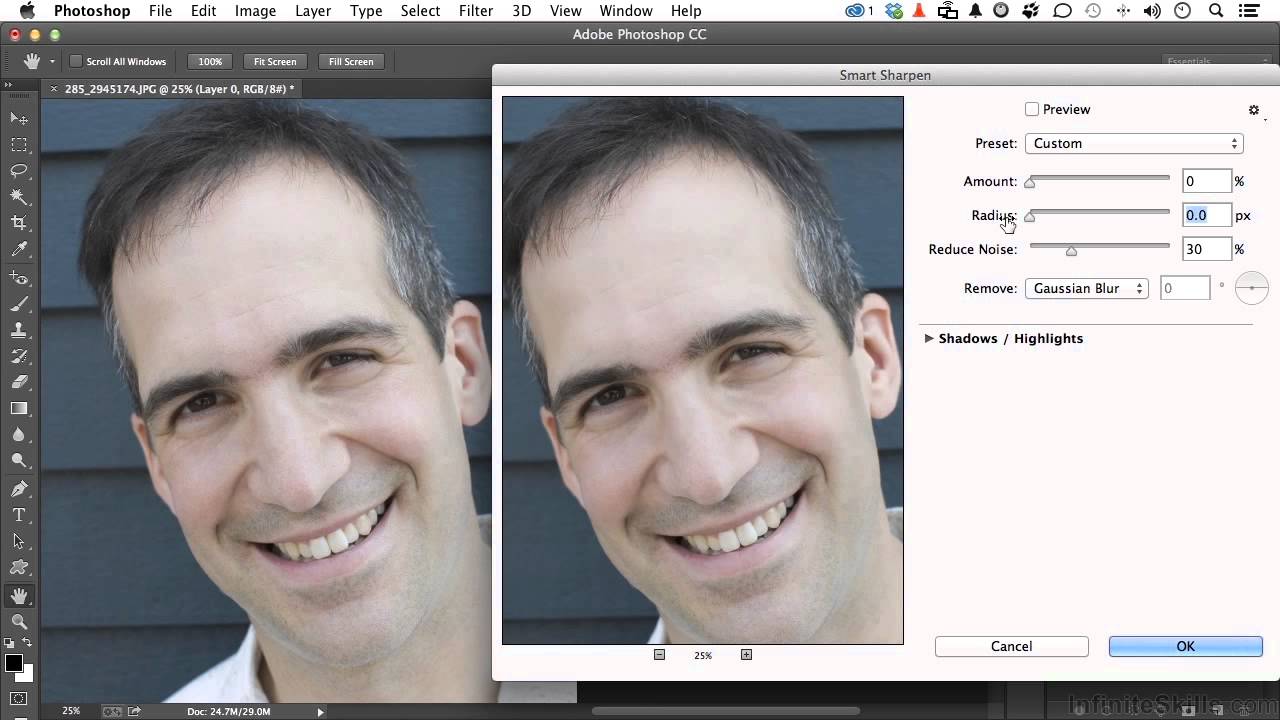
Task: Select the Horizontal Type tool
Action: click(x=19, y=515)
